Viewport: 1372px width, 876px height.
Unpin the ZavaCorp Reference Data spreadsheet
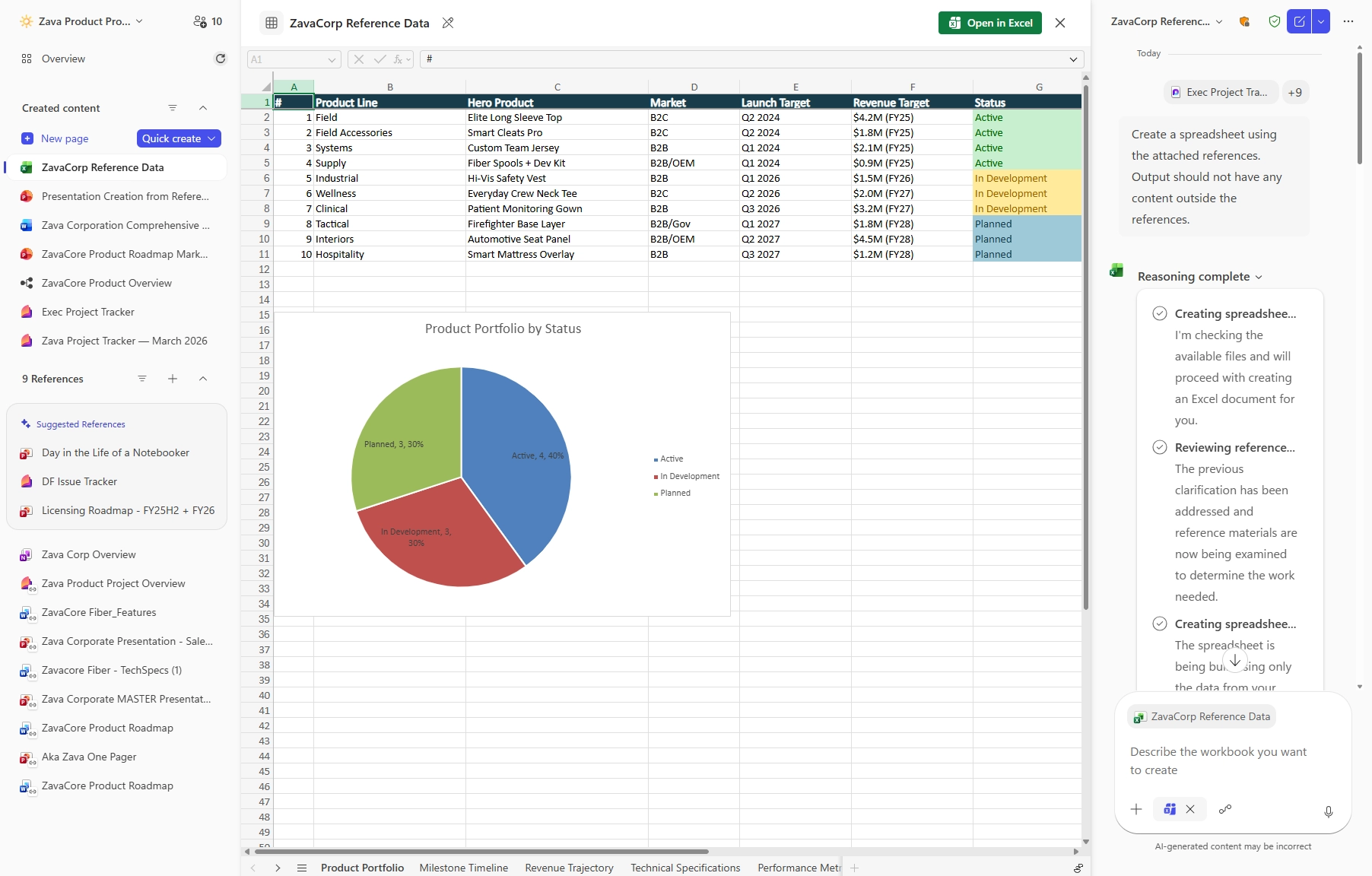(x=448, y=23)
